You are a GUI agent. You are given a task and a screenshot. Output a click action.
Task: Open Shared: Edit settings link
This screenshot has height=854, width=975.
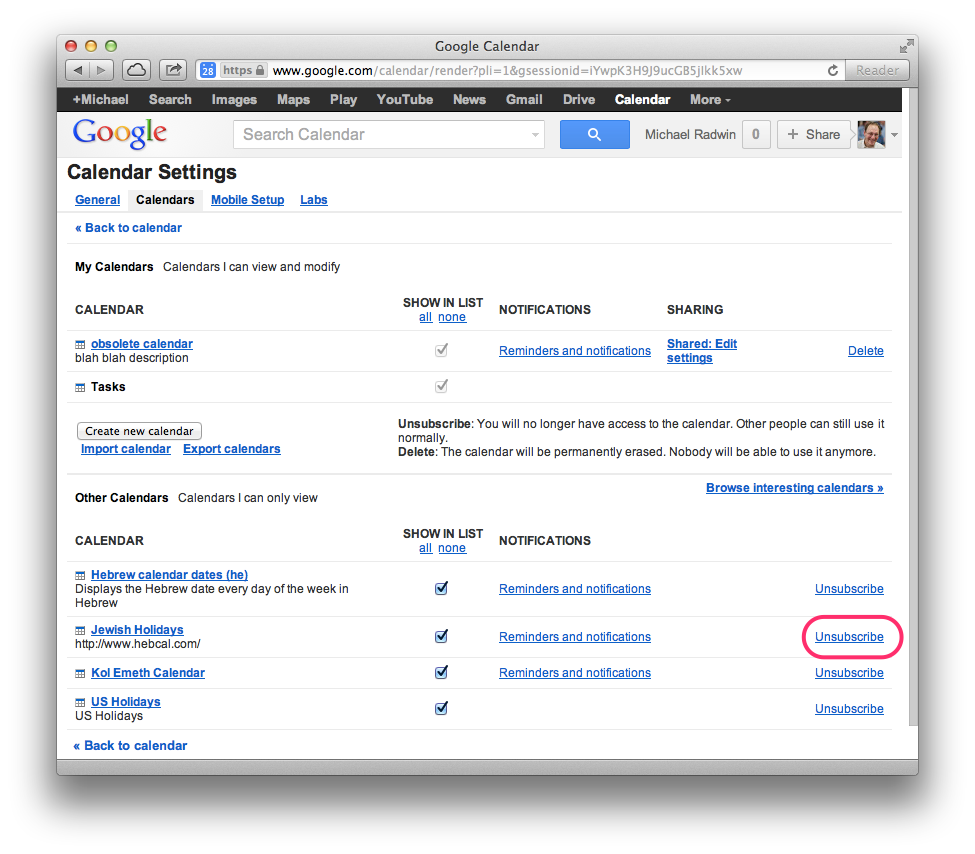pos(701,351)
